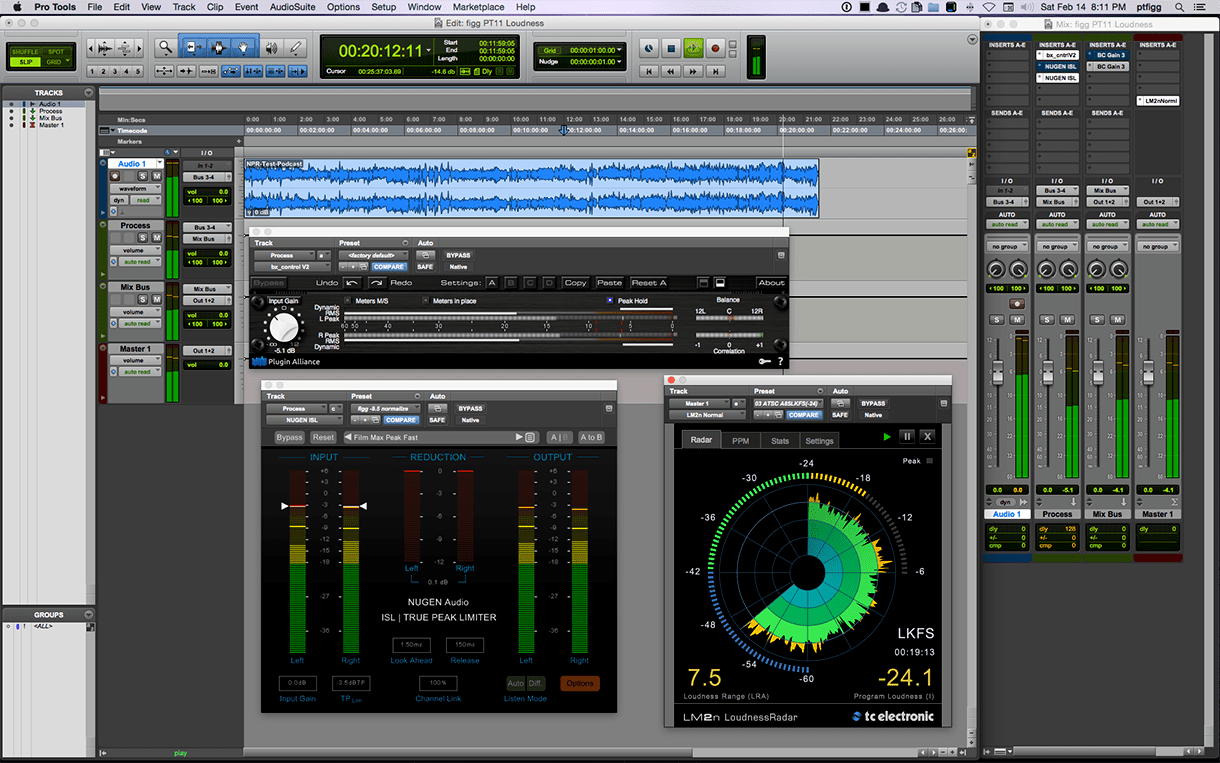Open Mix Bus channel auto read dropdown
1220x763 pixels.
tap(1106, 224)
